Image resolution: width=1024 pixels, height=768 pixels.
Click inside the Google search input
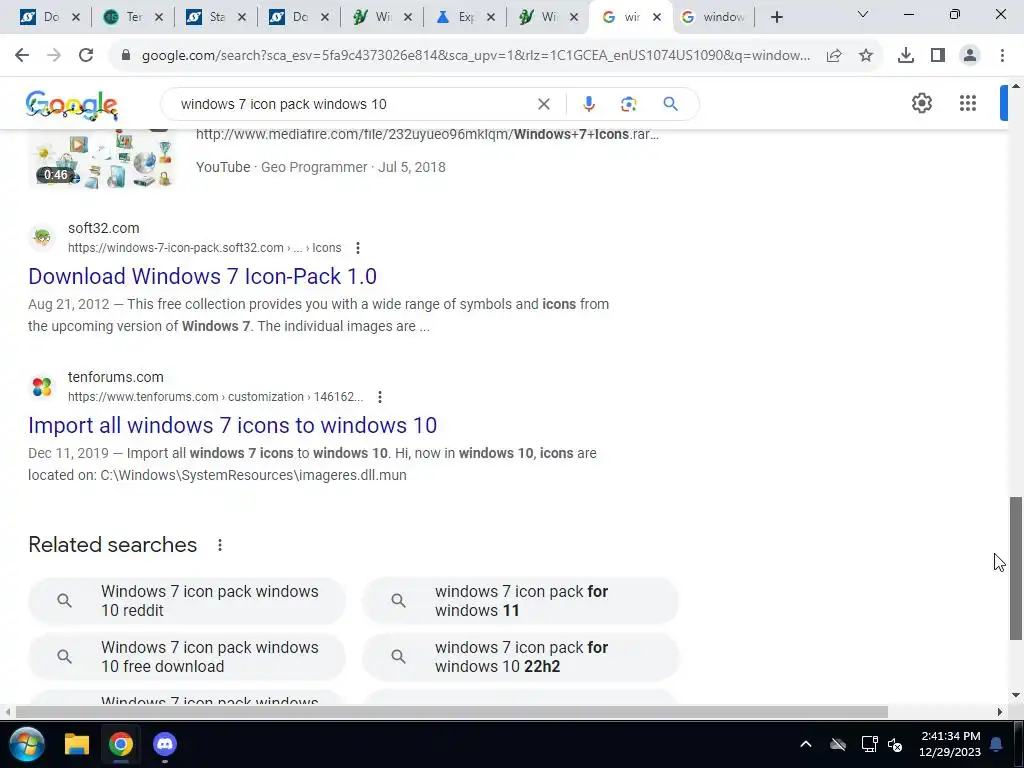coord(353,104)
